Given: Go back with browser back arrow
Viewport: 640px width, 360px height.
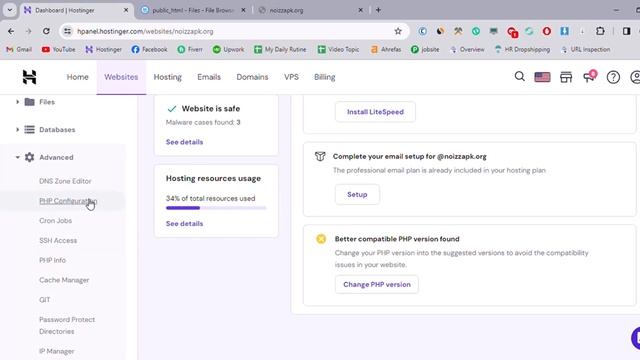Looking at the screenshot, I should pos(11,31).
